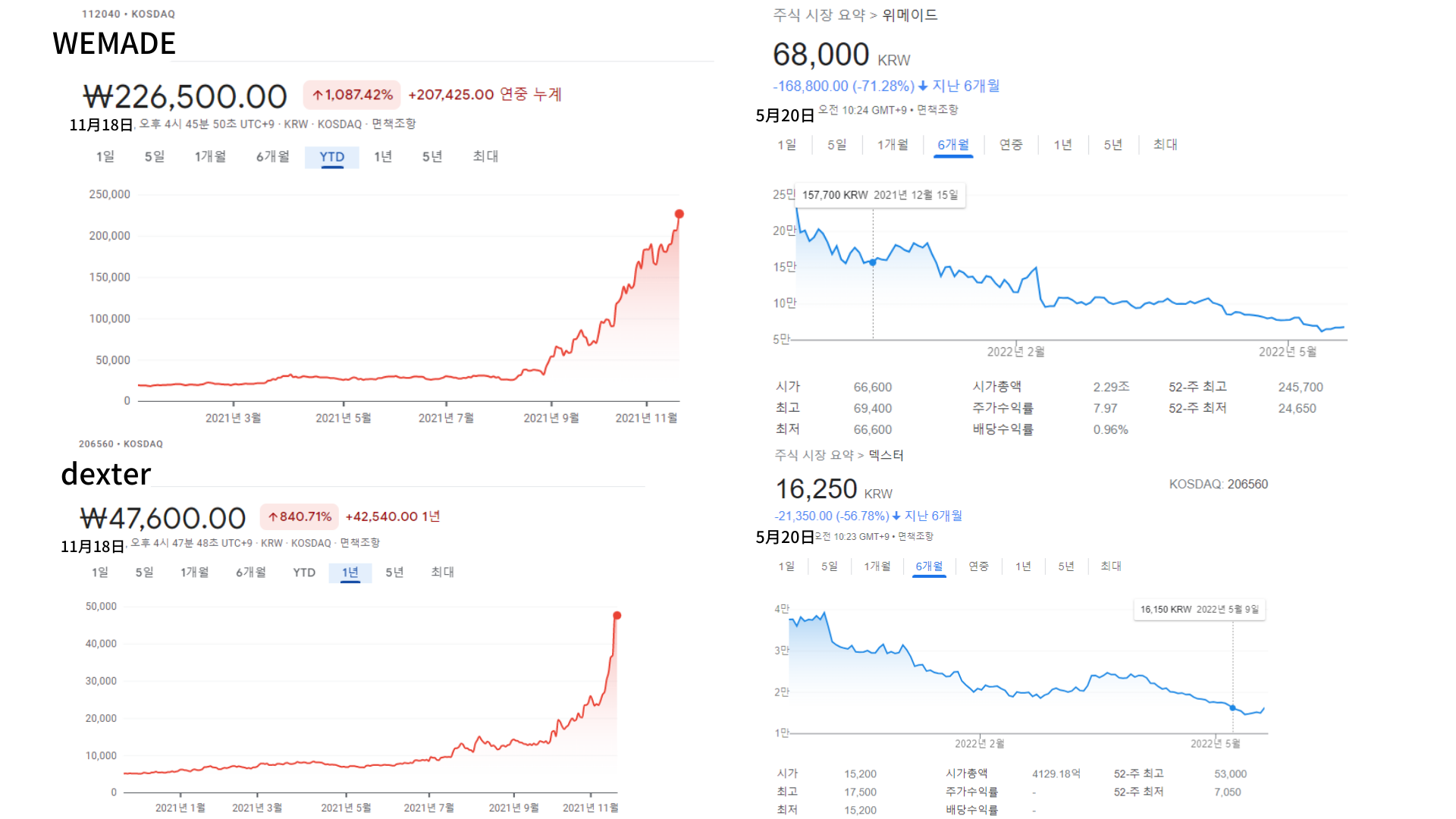Select 5년 tab on 덱스터 blue chart
The height and width of the screenshot is (819, 1456).
tap(1066, 566)
